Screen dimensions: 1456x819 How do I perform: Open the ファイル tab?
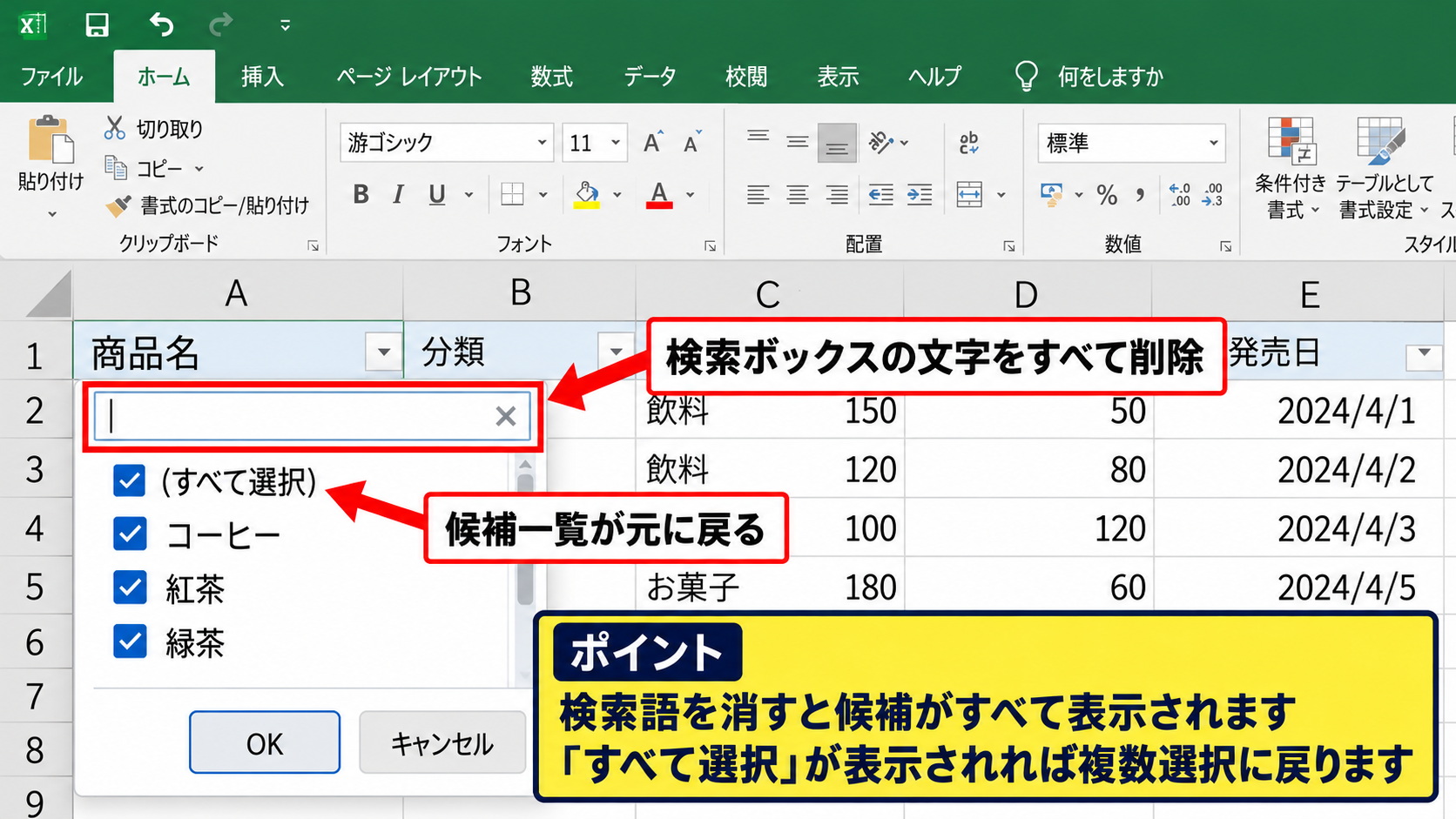pyautogui.click(x=51, y=77)
